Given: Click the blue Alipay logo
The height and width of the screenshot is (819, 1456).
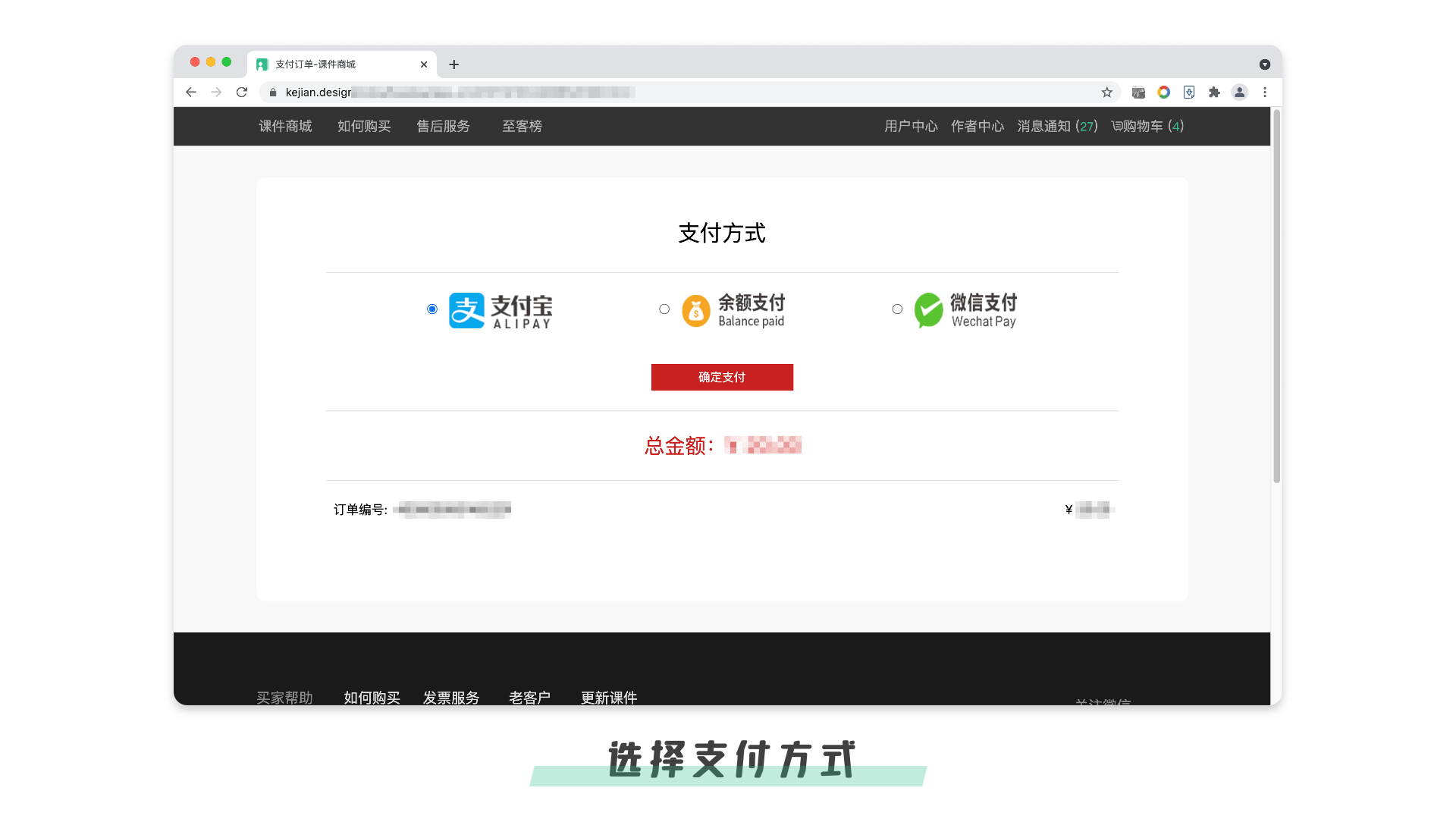Looking at the screenshot, I should point(466,310).
